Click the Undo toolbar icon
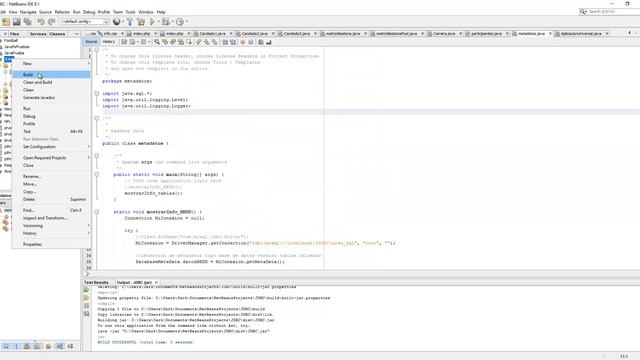The width and height of the screenshot is (640, 360). (41, 22)
